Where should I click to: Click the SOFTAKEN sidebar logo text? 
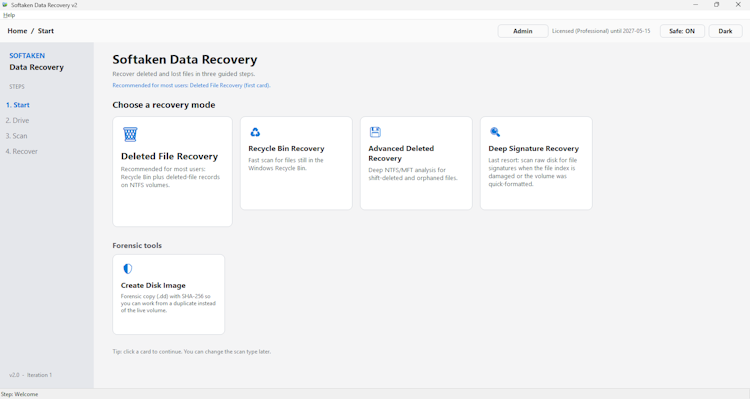point(27,55)
